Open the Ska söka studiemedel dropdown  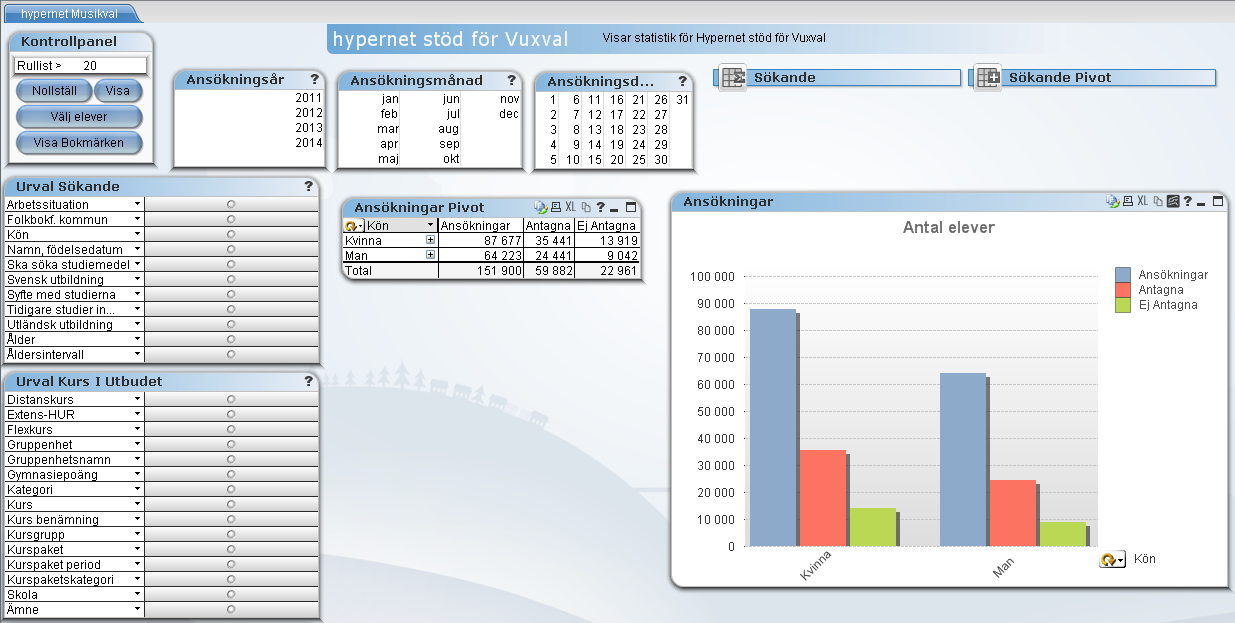point(137,264)
